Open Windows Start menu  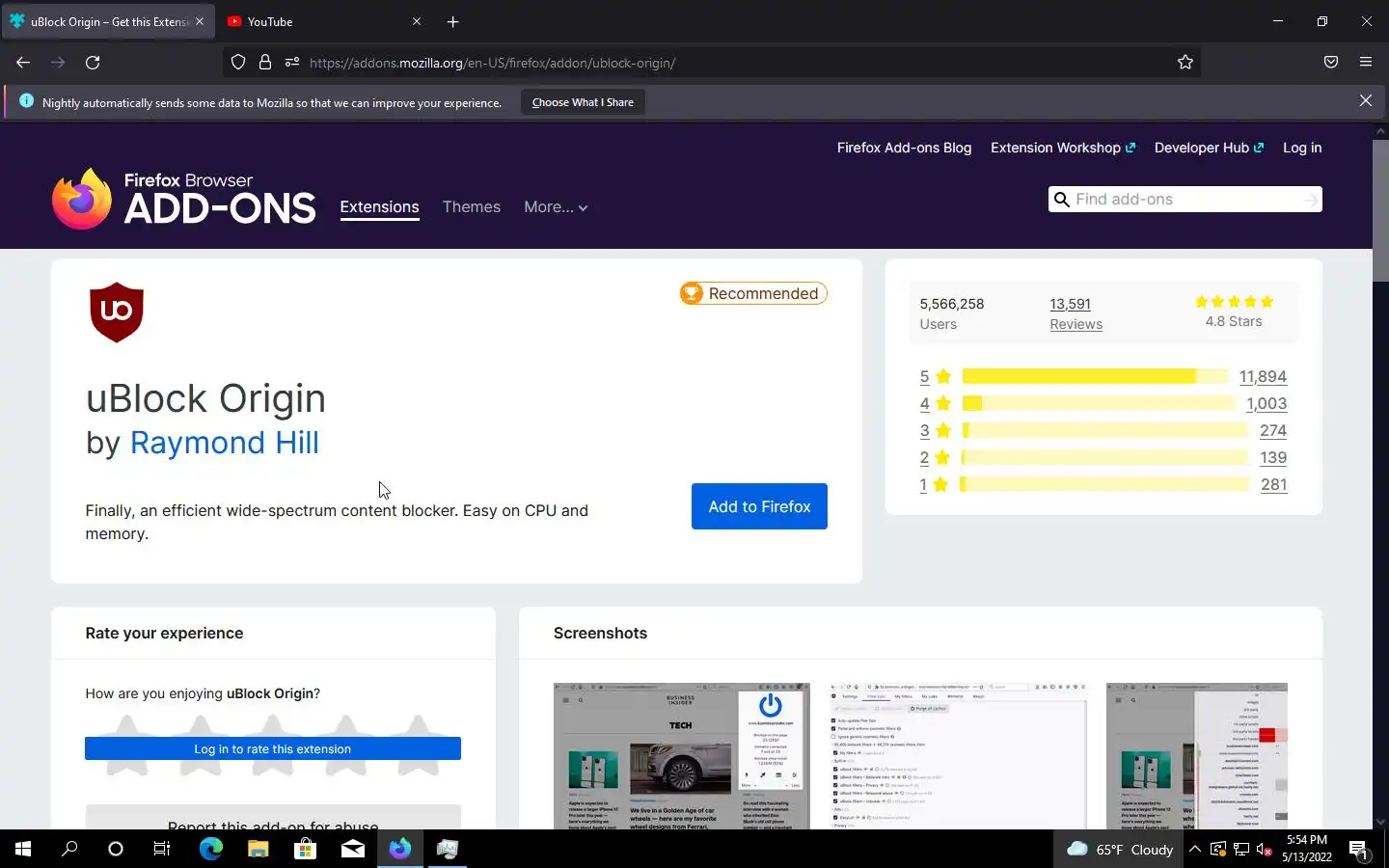pos(23,849)
